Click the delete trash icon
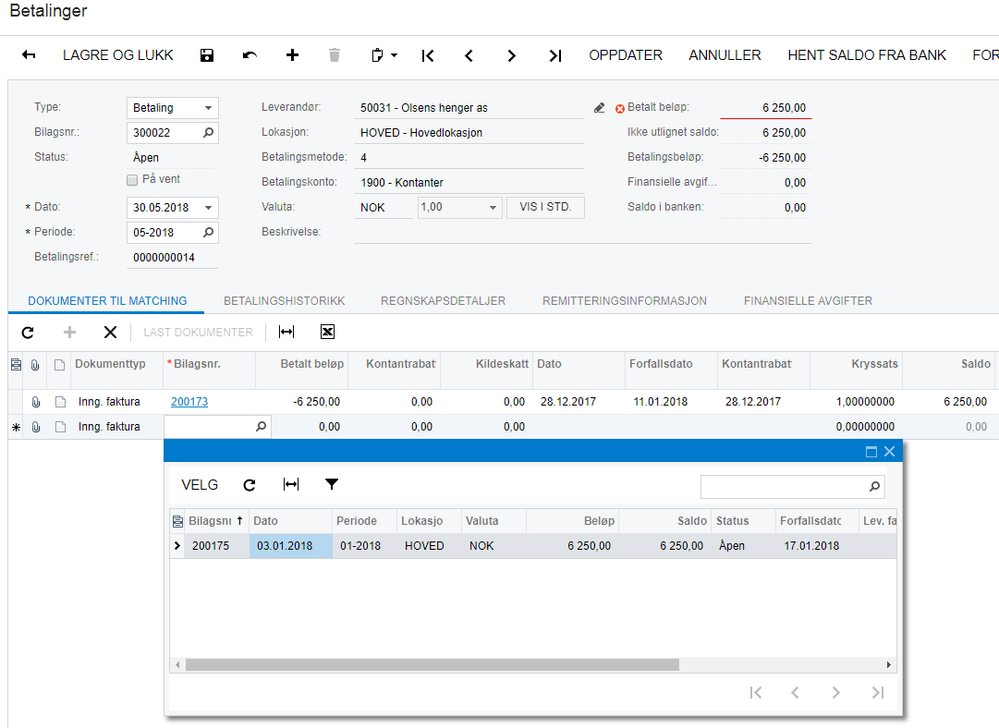Image resolution: width=999 pixels, height=728 pixels. [x=334, y=55]
